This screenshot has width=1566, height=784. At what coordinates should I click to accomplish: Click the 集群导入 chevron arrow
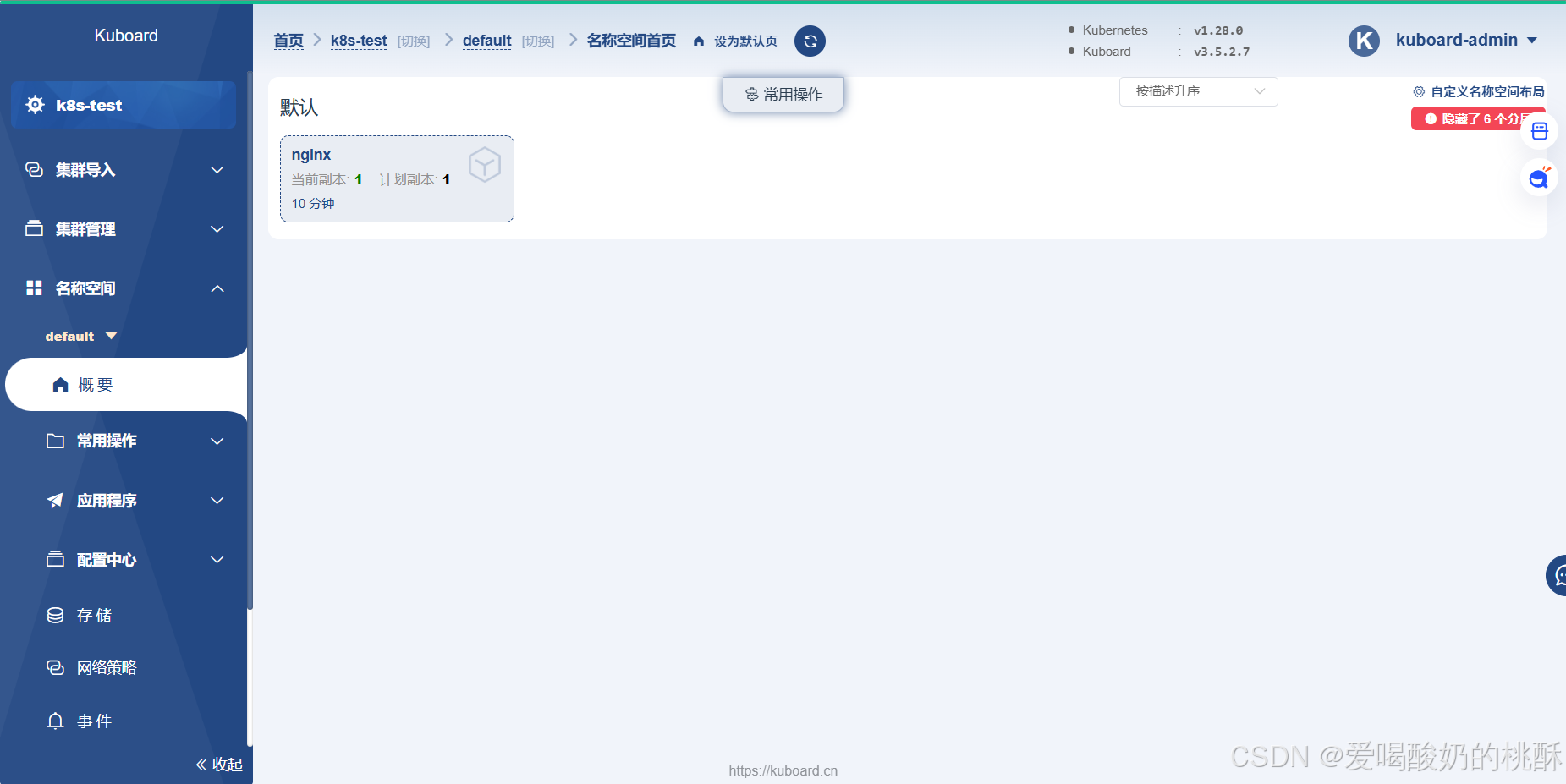click(x=217, y=170)
